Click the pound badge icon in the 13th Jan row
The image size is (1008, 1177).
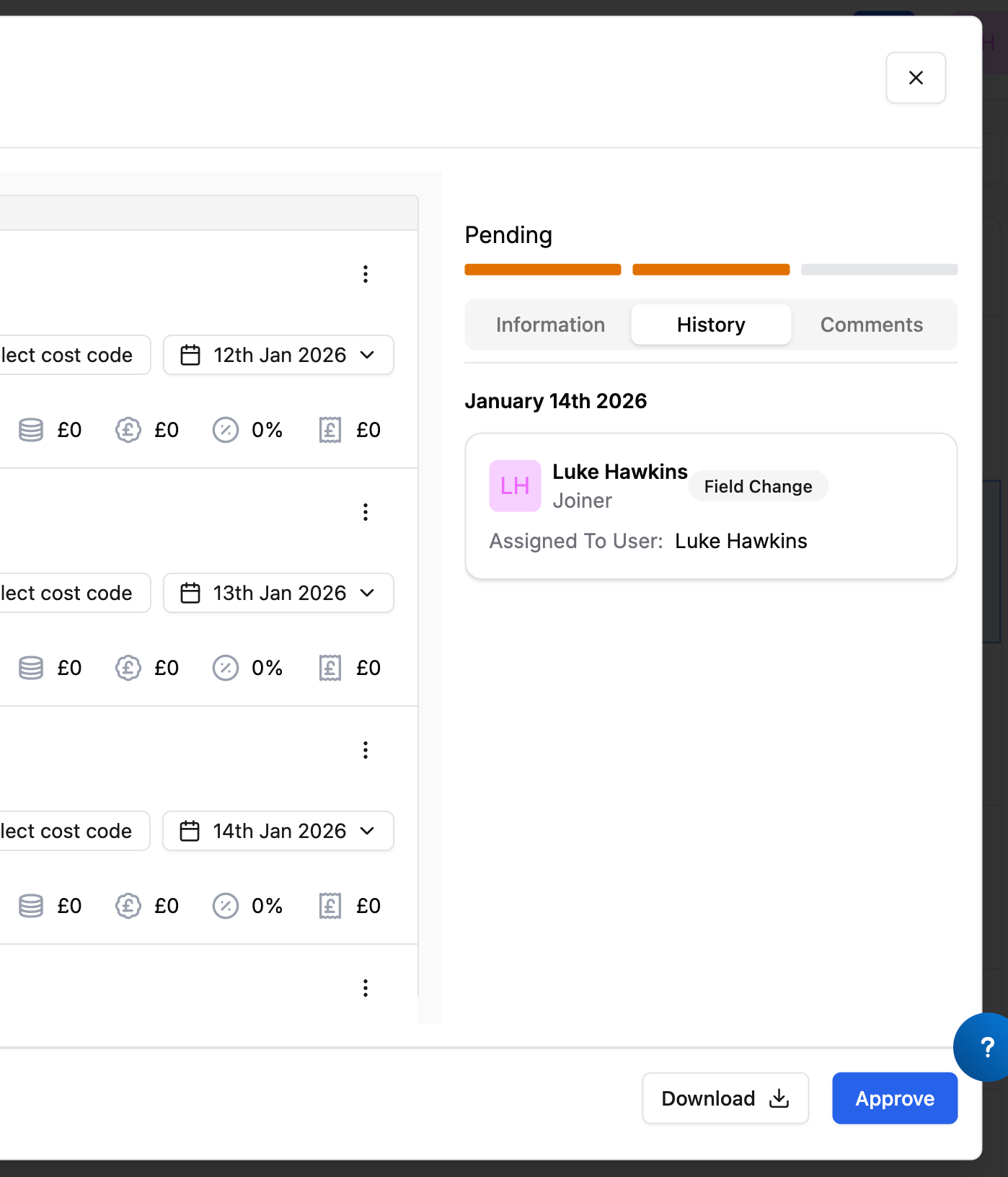(128, 668)
